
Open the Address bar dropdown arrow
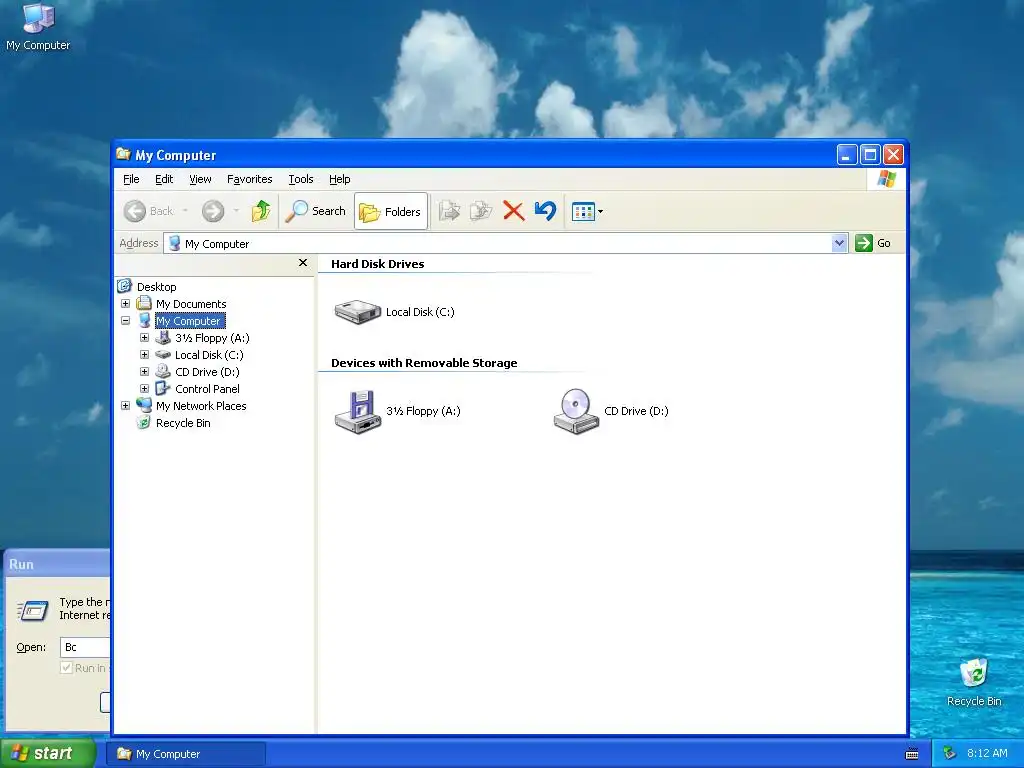[839, 244]
